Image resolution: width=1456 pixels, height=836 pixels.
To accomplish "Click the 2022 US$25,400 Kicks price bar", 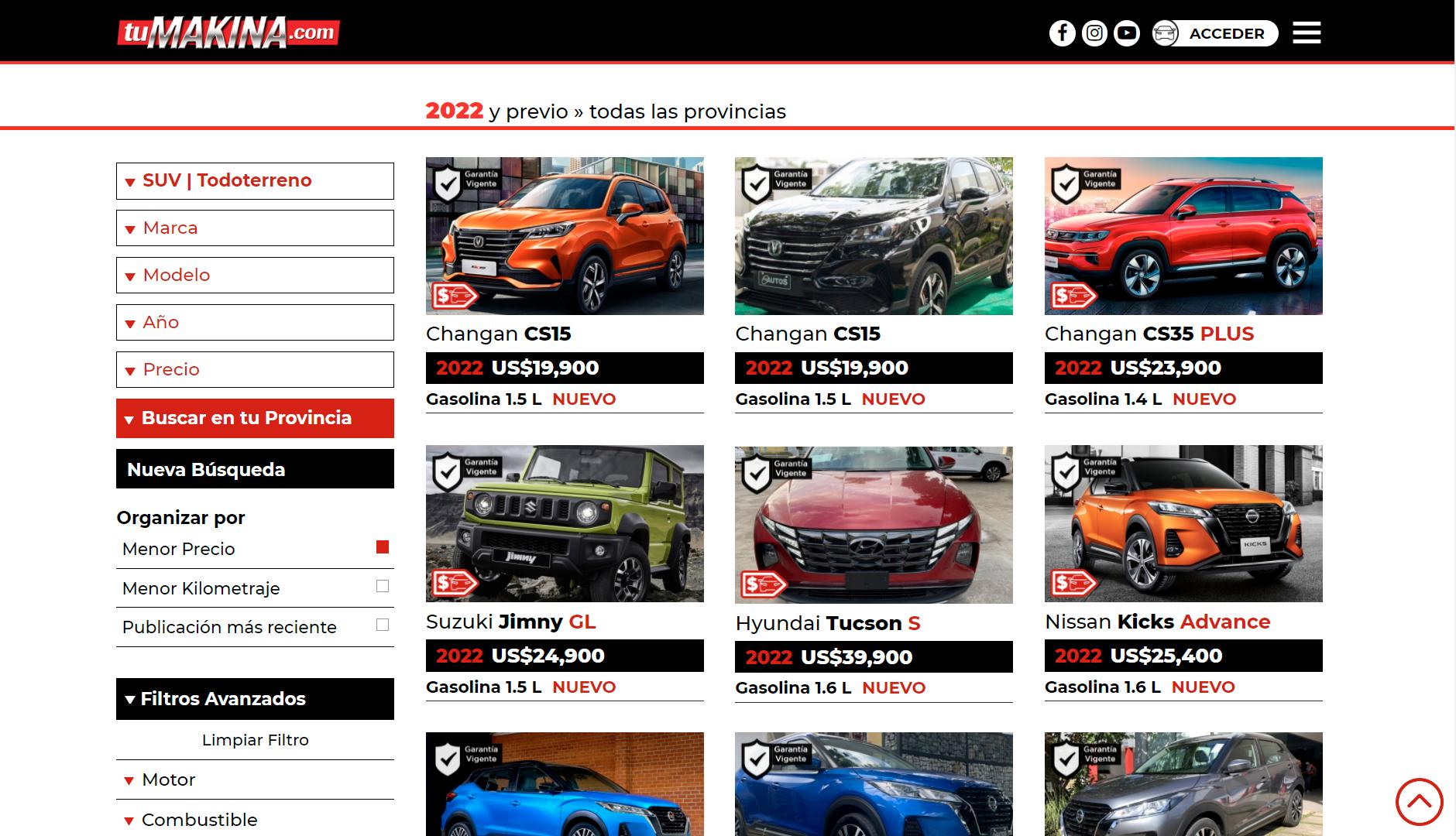I will [x=1183, y=656].
